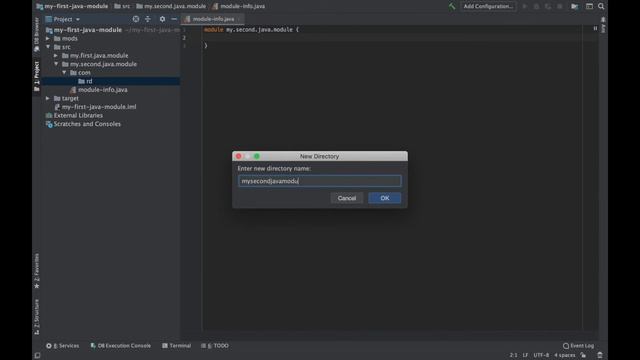
Task: Click Expand/Collapse all icon in Project panel
Action: (148, 19)
